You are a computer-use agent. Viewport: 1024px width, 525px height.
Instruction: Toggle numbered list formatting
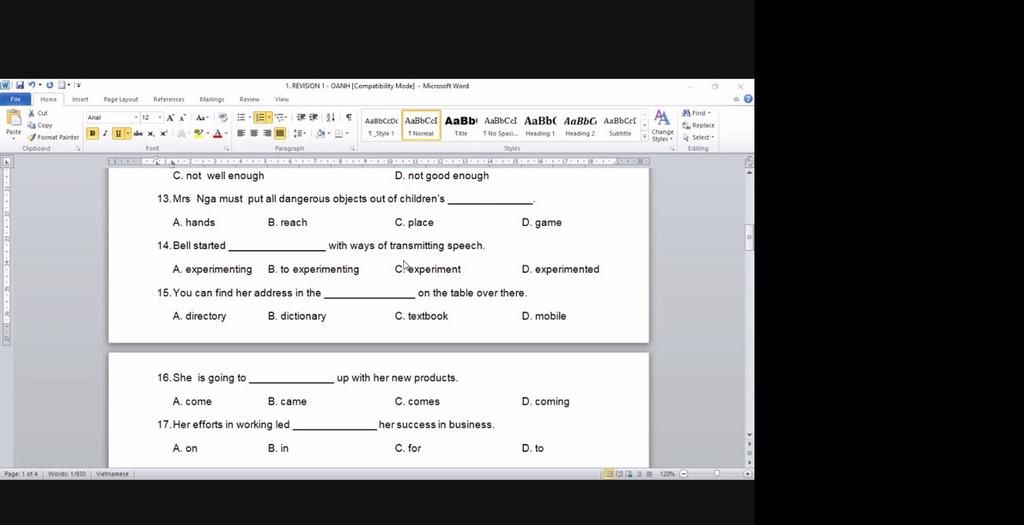click(259, 117)
